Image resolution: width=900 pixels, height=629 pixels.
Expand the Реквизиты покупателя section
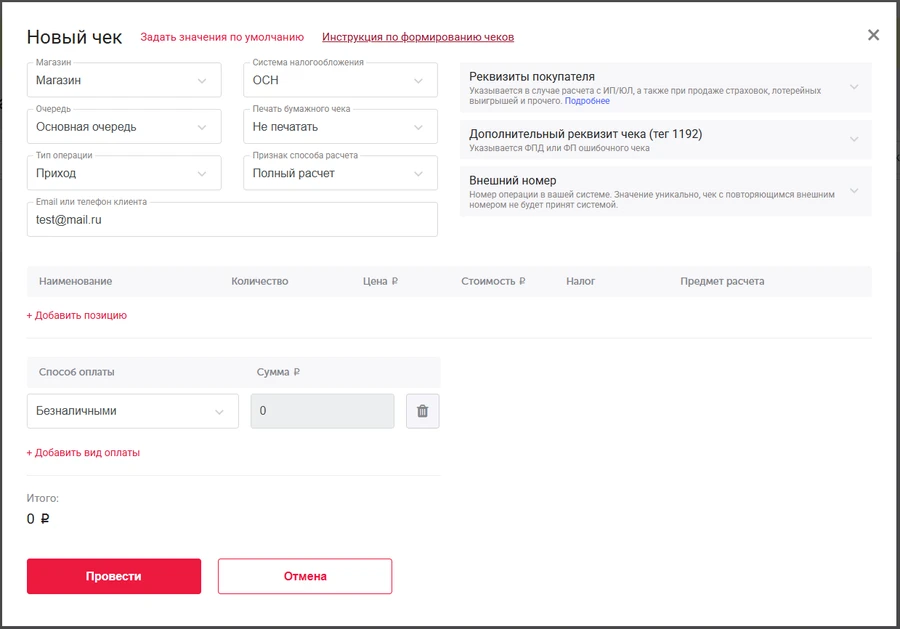tap(665, 87)
